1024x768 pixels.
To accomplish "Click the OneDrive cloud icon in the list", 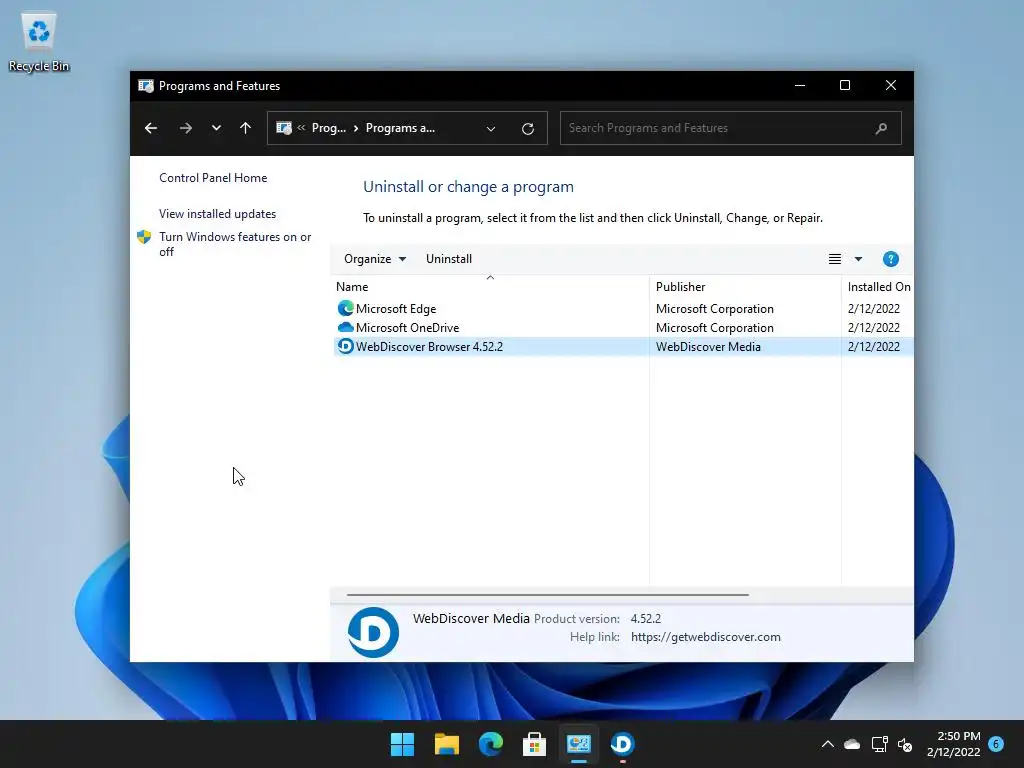I will (345, 327).
